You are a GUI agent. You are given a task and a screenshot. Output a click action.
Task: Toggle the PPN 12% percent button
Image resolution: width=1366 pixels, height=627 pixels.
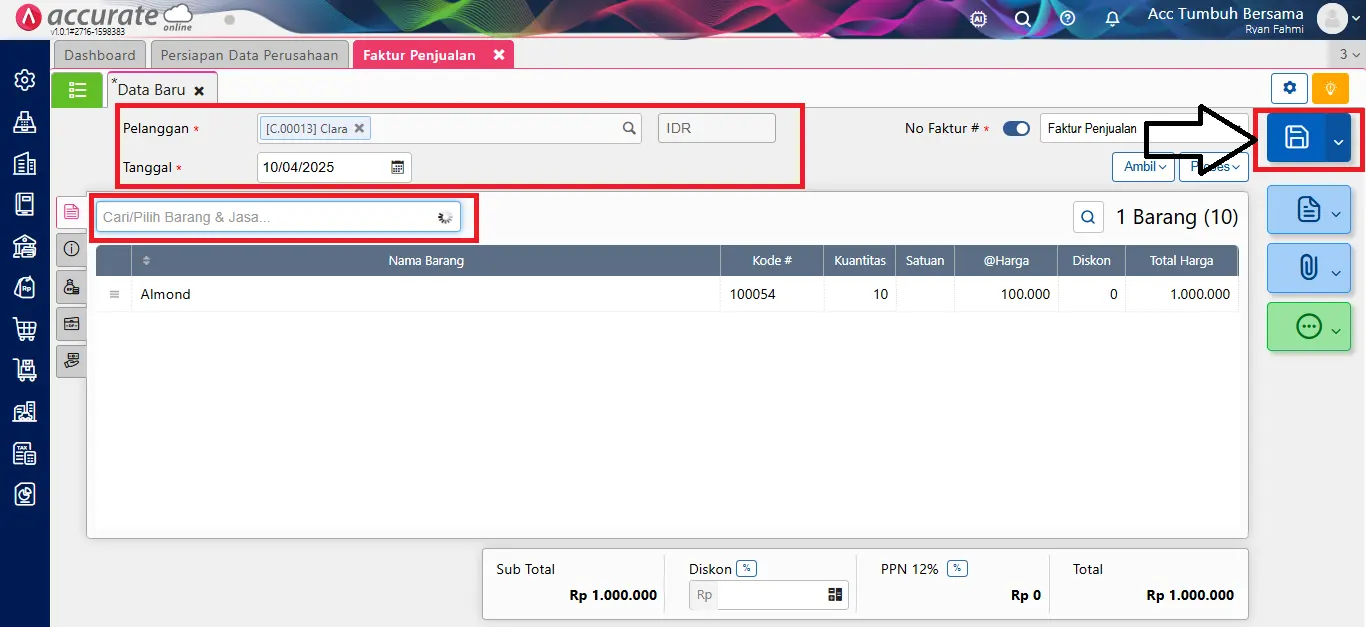pyautogui.click(x=957, y=568)
